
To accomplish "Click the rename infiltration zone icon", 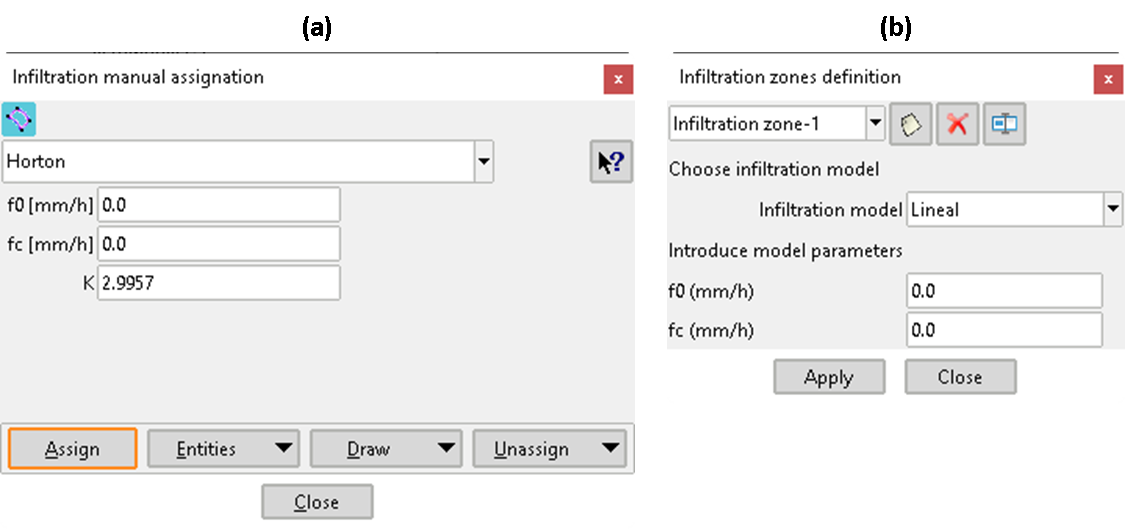I will click(1004, 124).
